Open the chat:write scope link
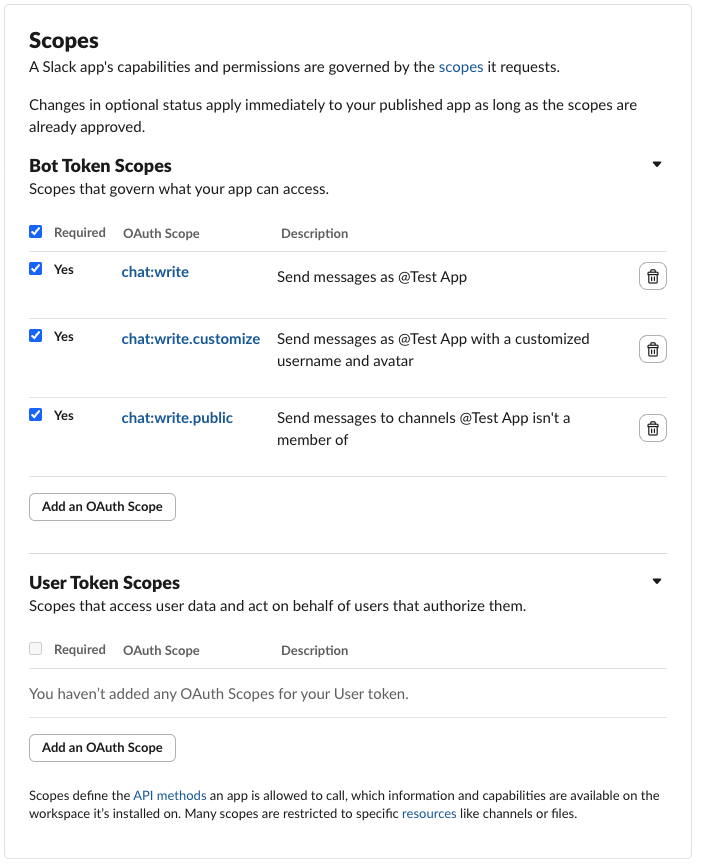 pyautogui.click(x=155, y=272)
